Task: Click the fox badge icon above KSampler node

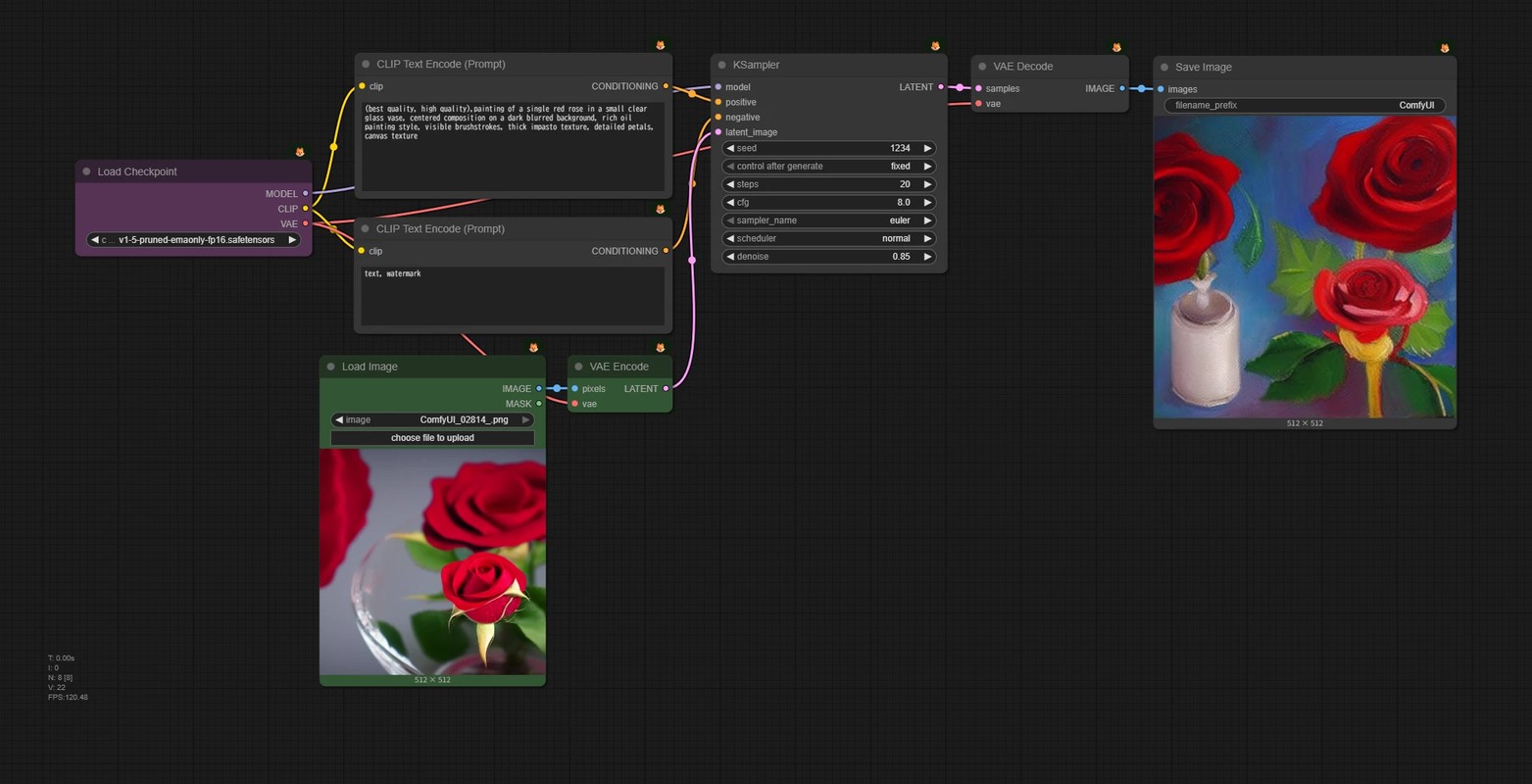Action: point(935,46)
